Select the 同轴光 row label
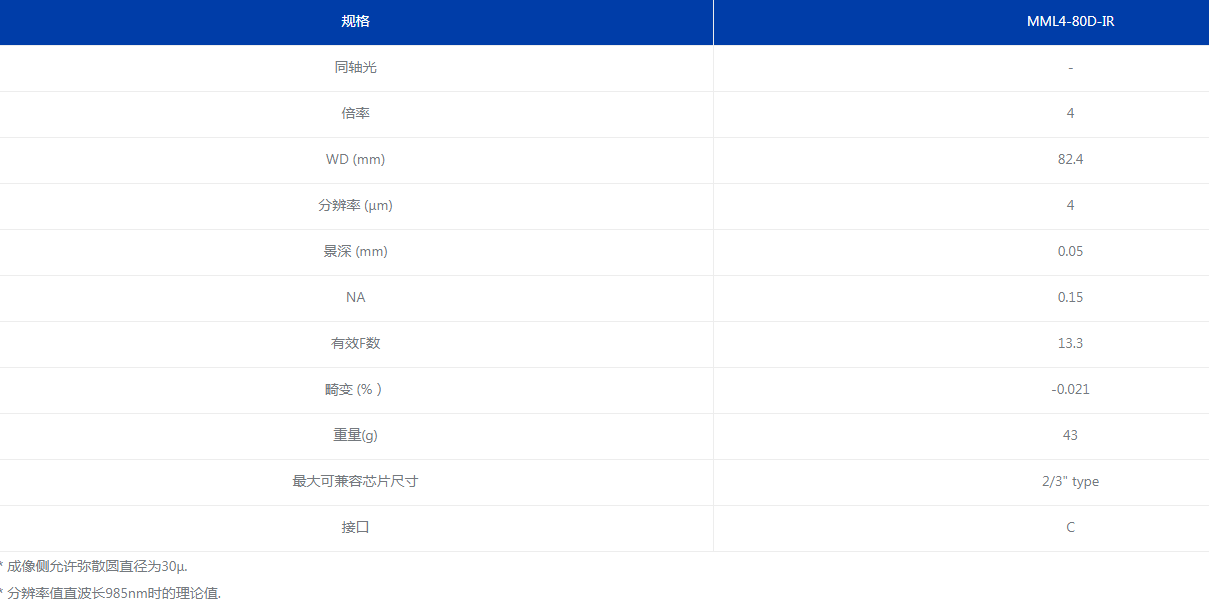The image size is (1209, 615). (x=355, y=67)
